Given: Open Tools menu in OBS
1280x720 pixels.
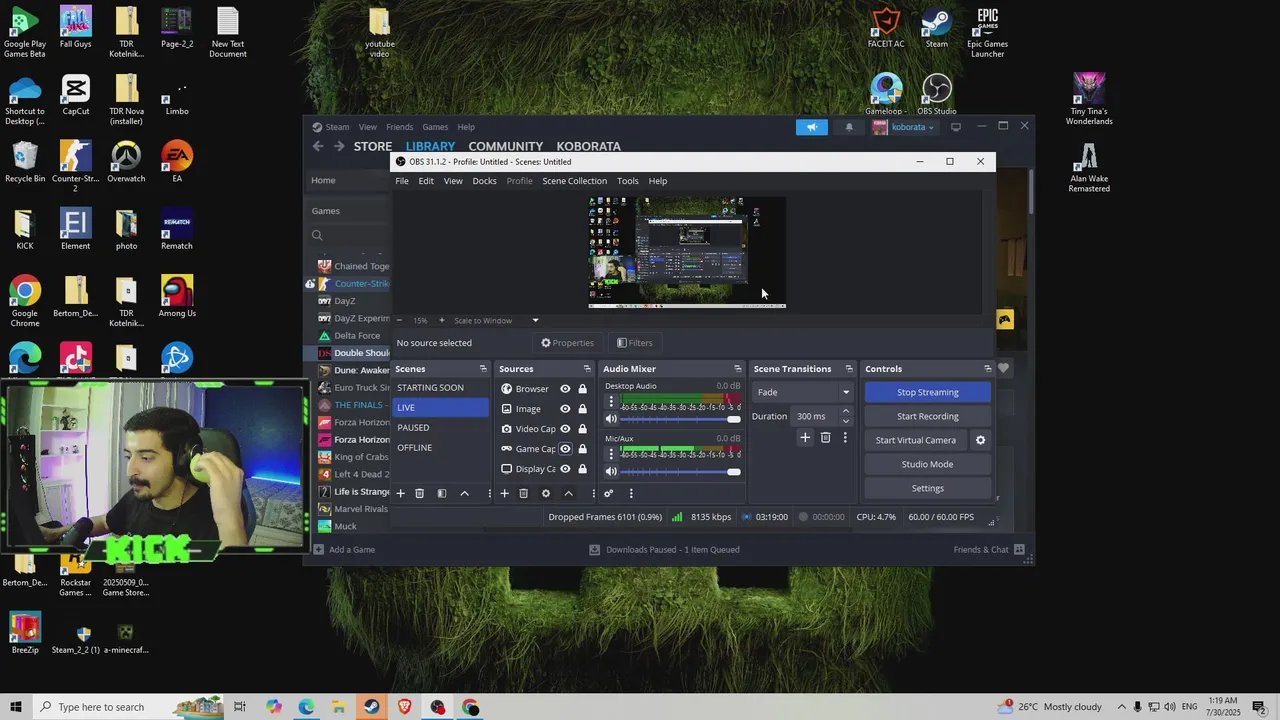Looking at the screenshot, I should click(628, 181).
